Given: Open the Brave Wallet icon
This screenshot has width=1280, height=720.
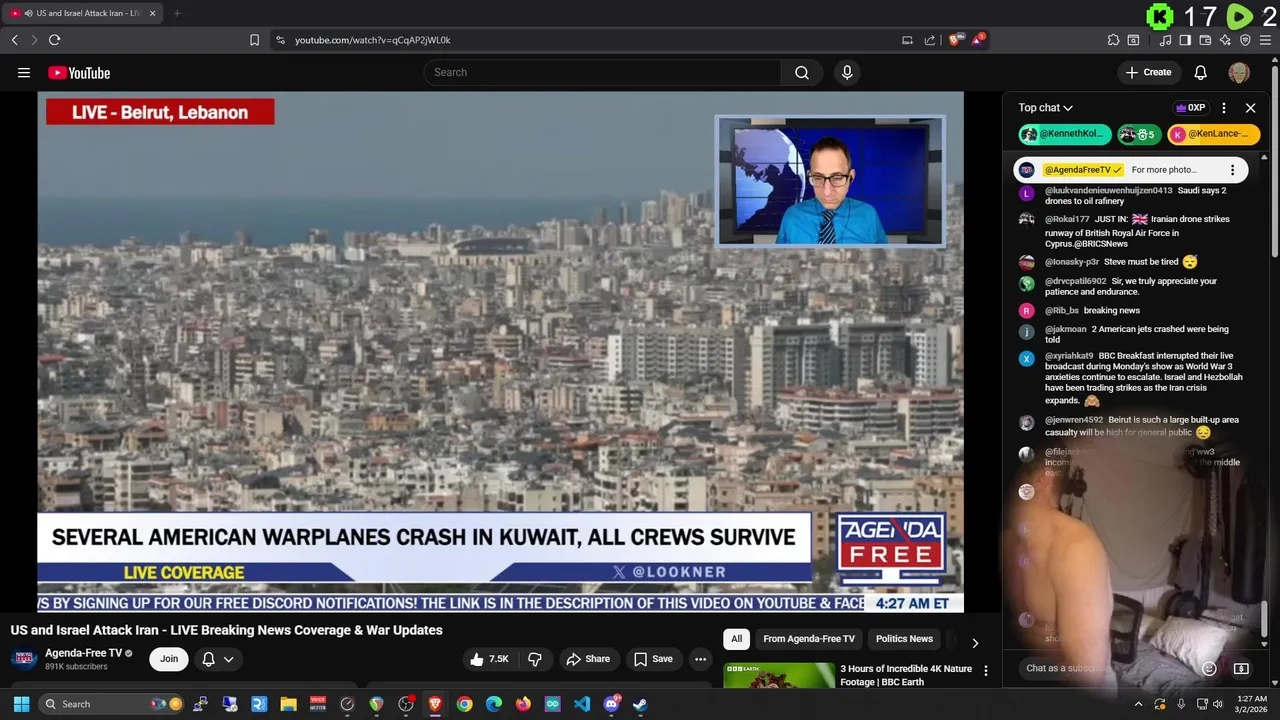Looking at the screenshot, I should tap(1205, 40).
